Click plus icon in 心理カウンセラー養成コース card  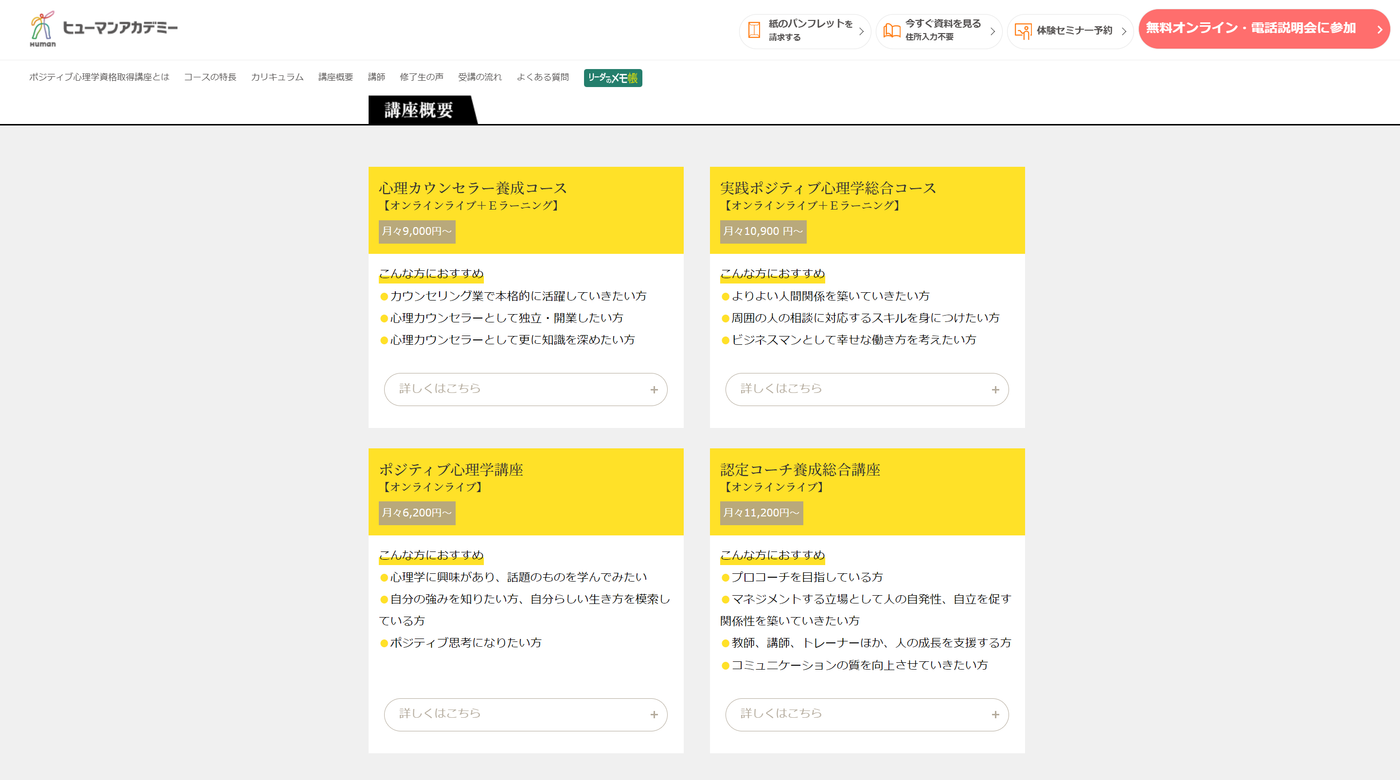654,390
